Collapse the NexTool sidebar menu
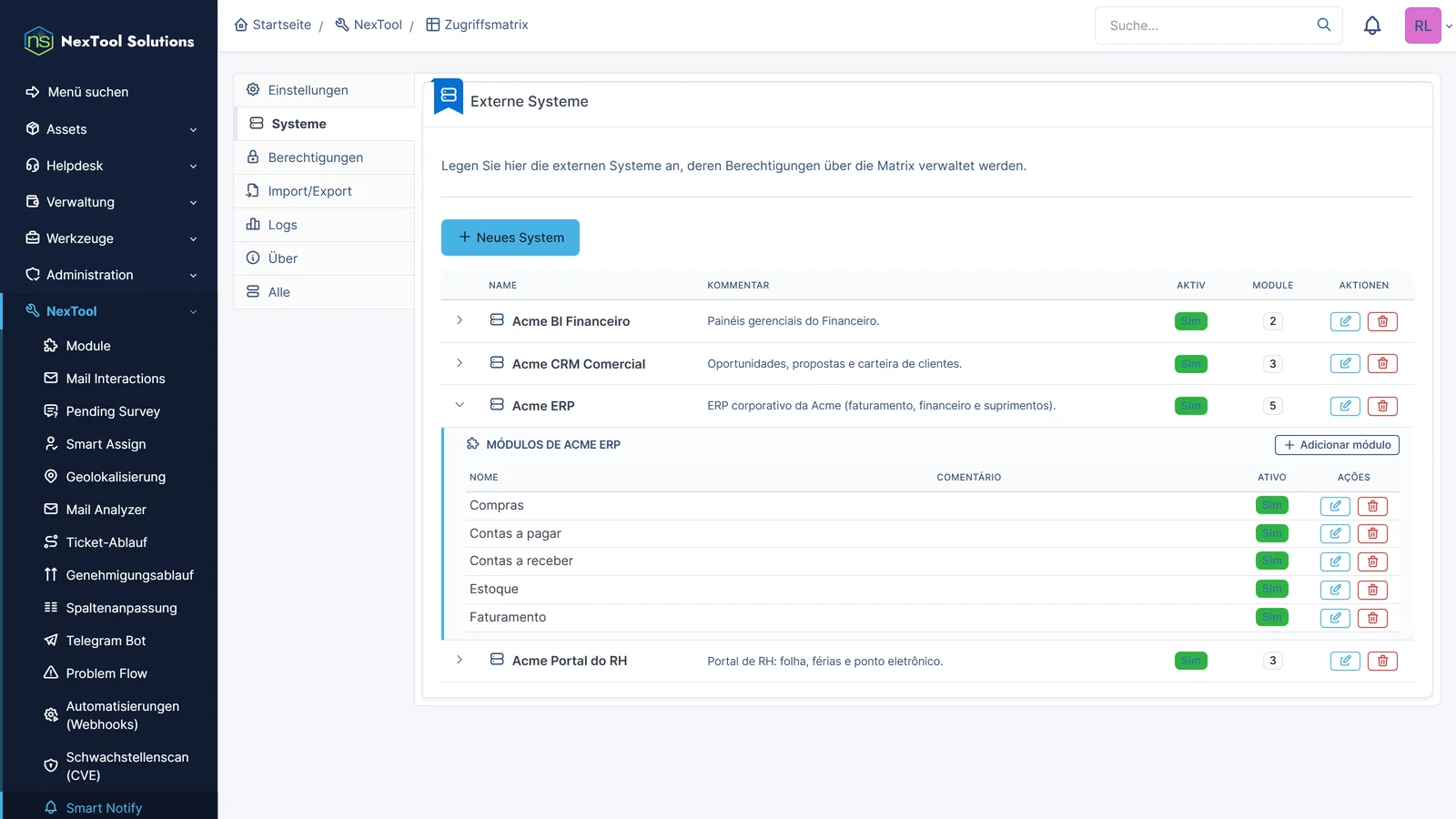 (109, 311)
